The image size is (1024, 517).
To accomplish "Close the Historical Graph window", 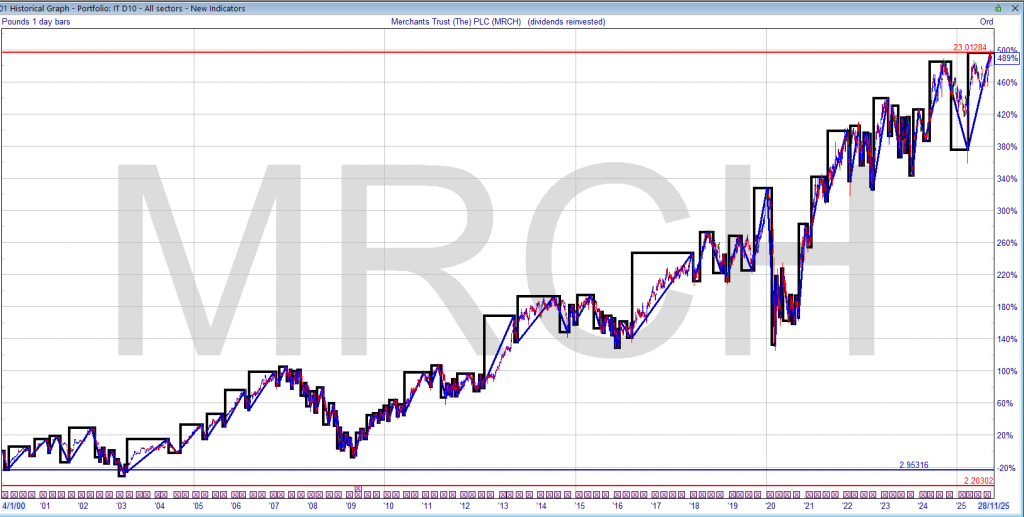I will click(x=1014, y=7).
